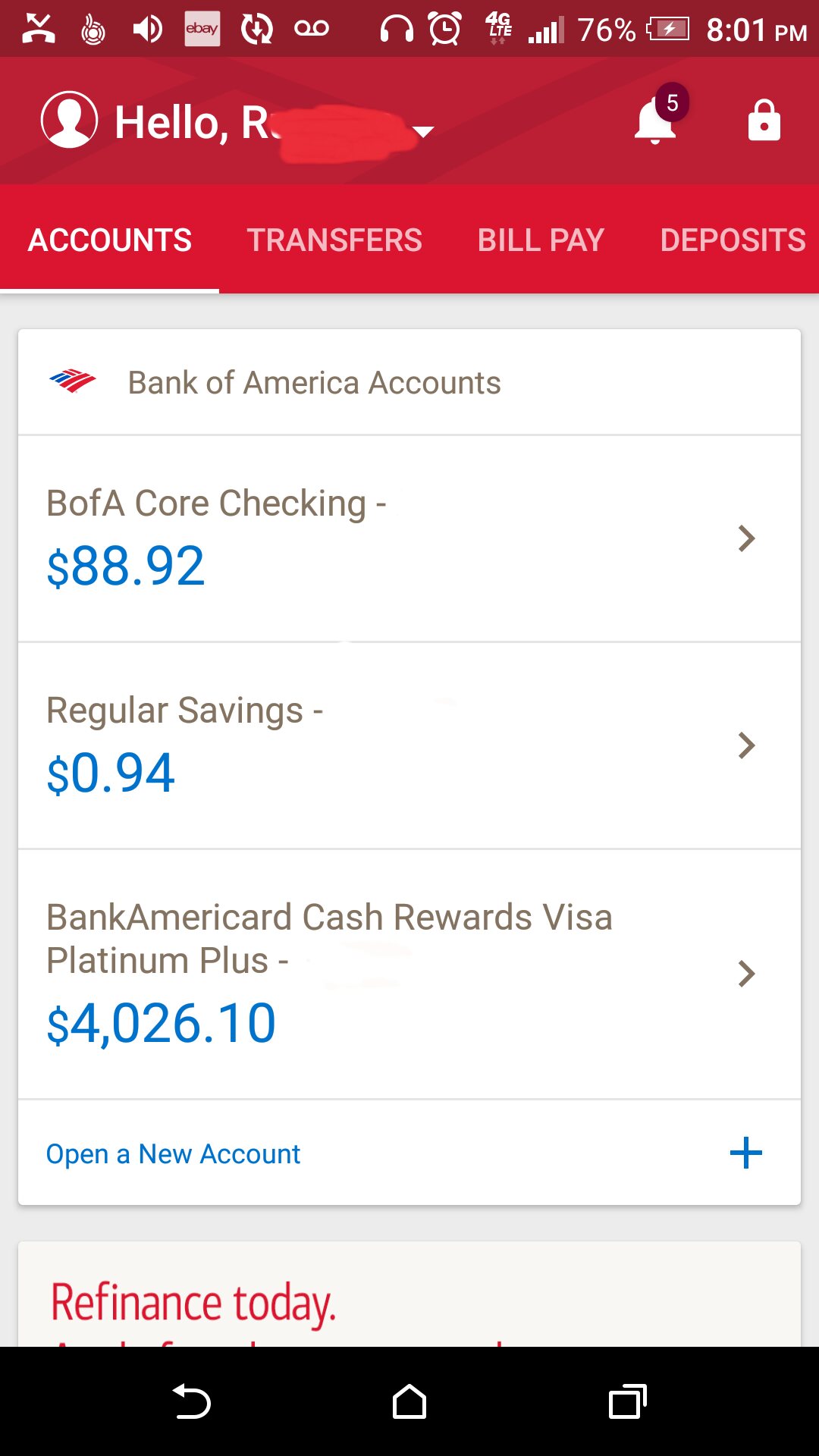Tap the profile avatar icon
Viewport: 819px width, 1456px height.
(x=69, y=120)
